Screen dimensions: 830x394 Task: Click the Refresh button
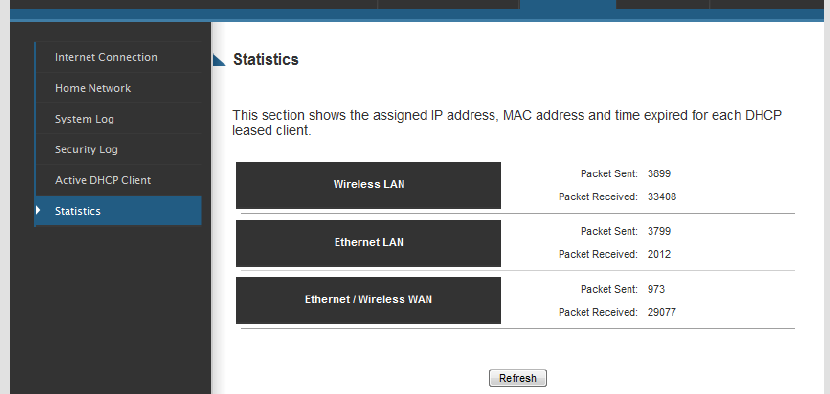(517, 378)
